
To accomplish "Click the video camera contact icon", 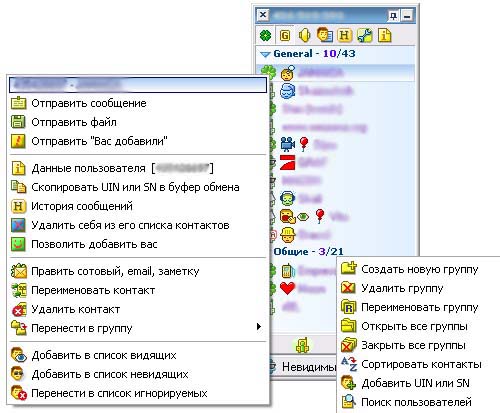I will tap(288, 144).
